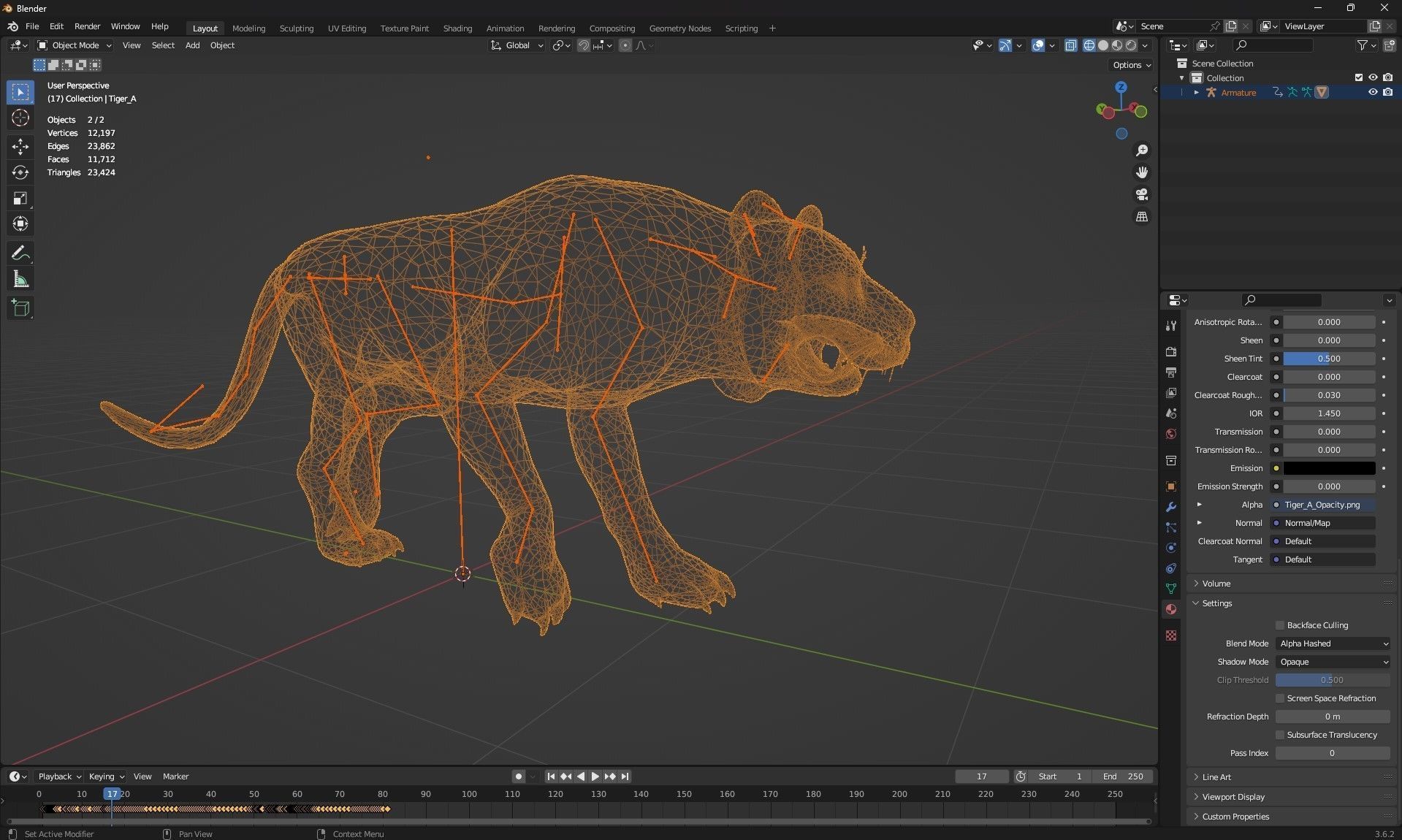Click the pan view hand icon
Screen dimensions: 1402x840
tap(1142, 172)
